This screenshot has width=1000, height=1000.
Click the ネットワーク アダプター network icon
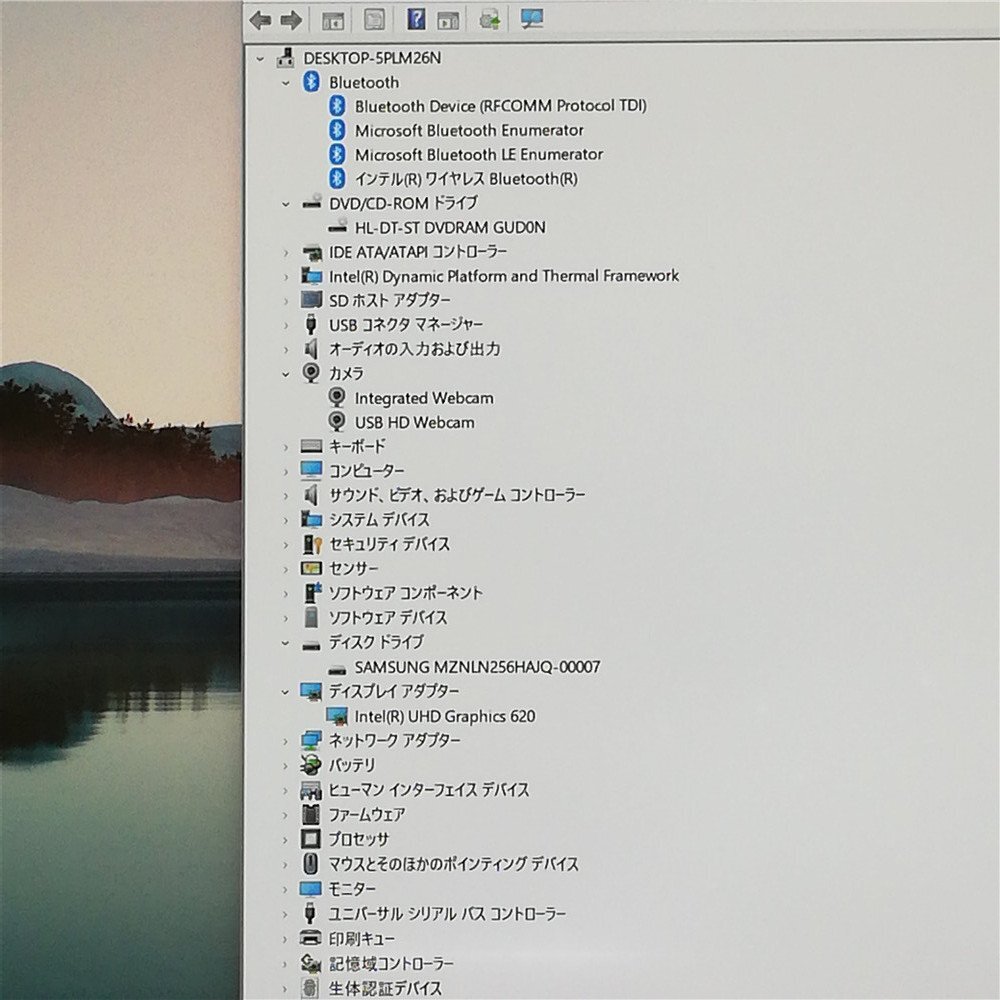tap(311, 740)
